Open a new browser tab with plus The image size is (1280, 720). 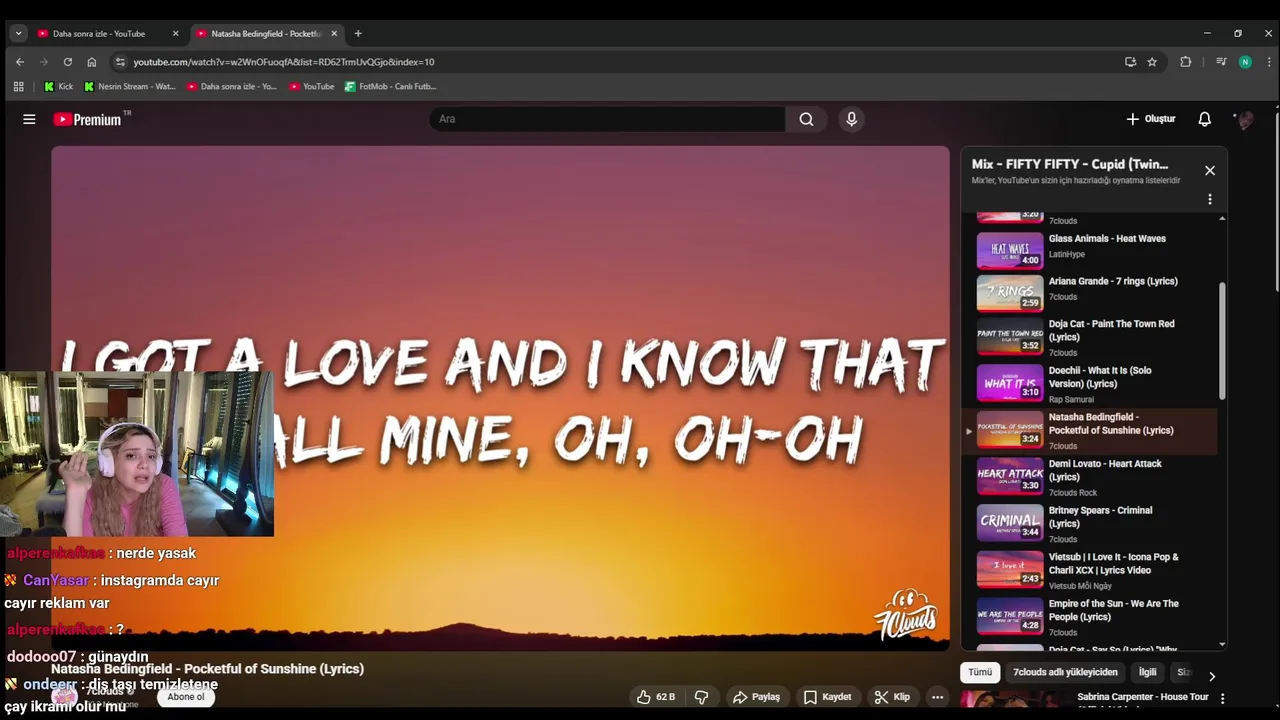[358, 33]
